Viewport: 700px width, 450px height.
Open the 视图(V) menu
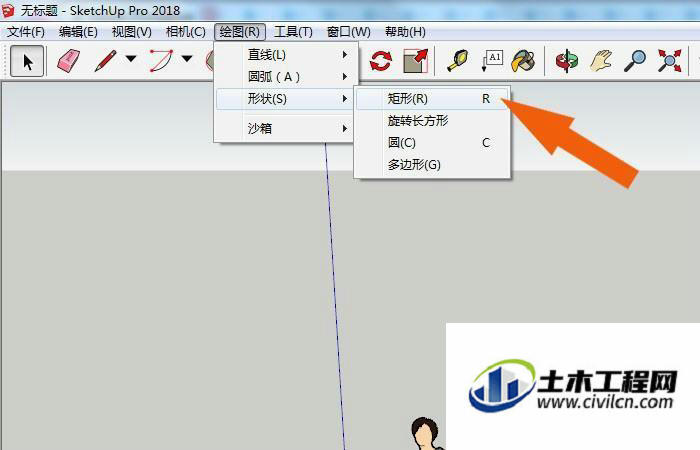[131, 32]
